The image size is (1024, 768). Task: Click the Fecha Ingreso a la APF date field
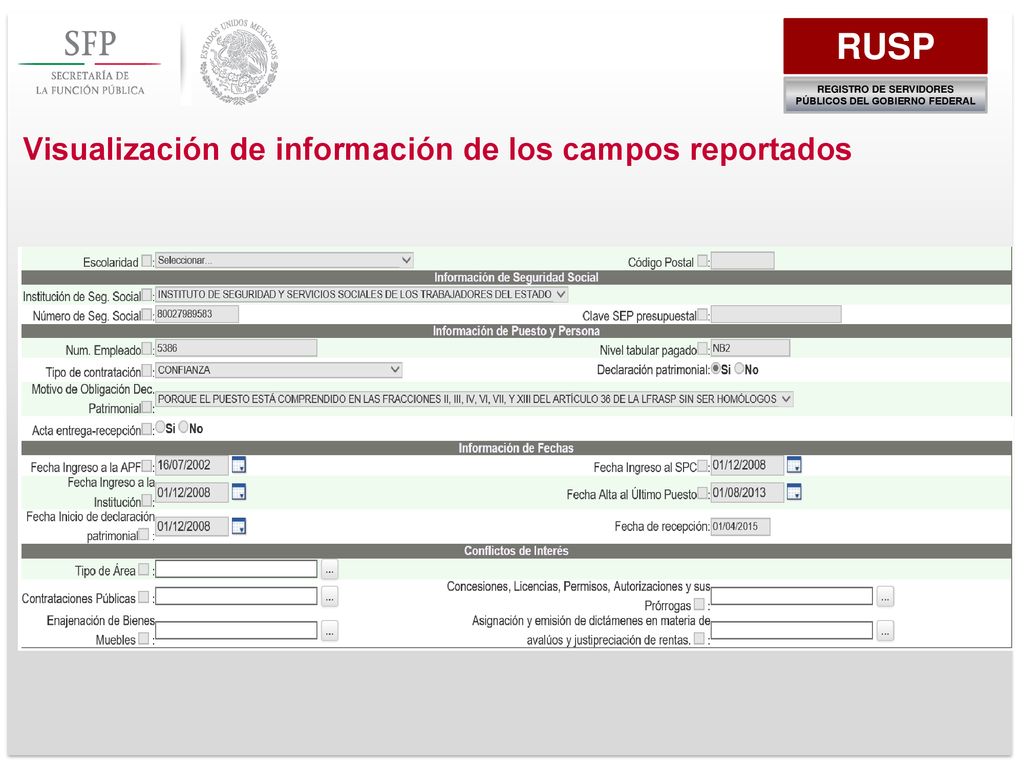coord(191,465)
